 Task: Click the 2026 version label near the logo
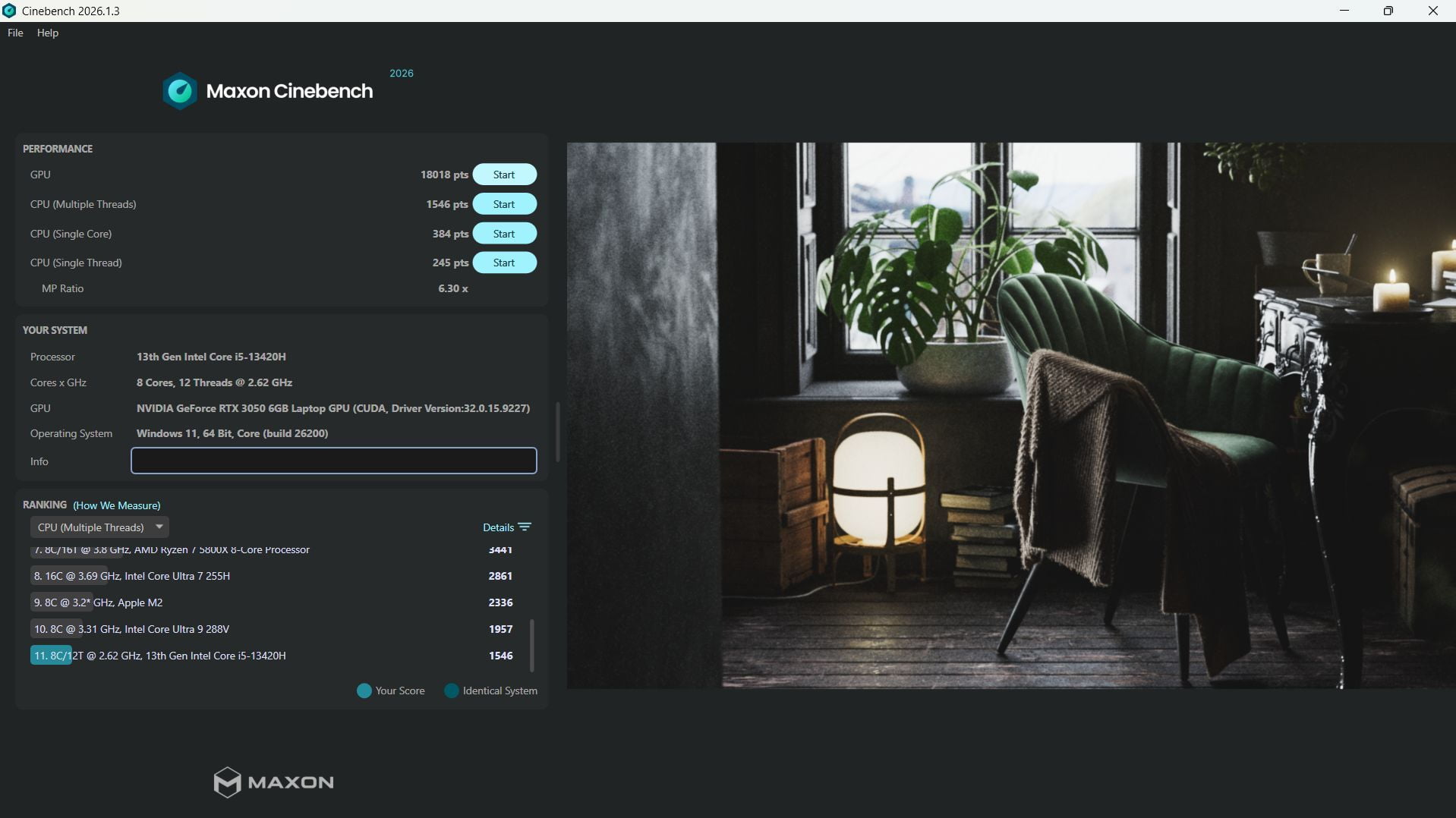click(402, 74)
